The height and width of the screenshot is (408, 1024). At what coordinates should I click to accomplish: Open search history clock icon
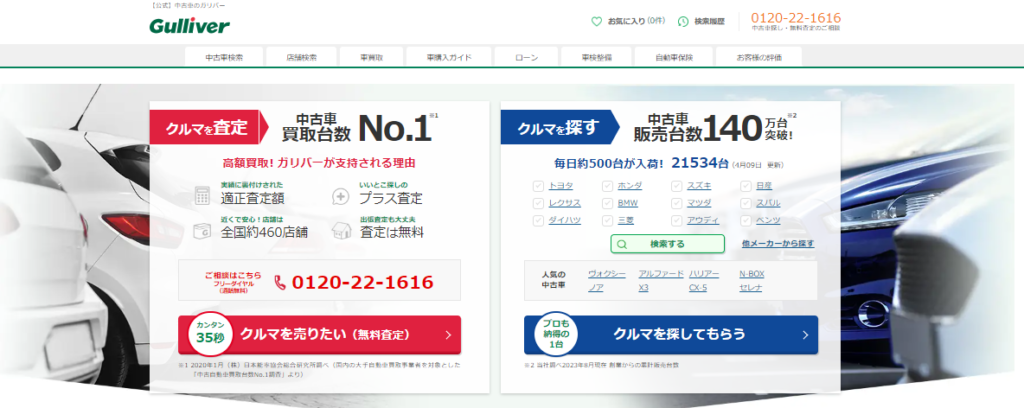[x=683, y=21]
